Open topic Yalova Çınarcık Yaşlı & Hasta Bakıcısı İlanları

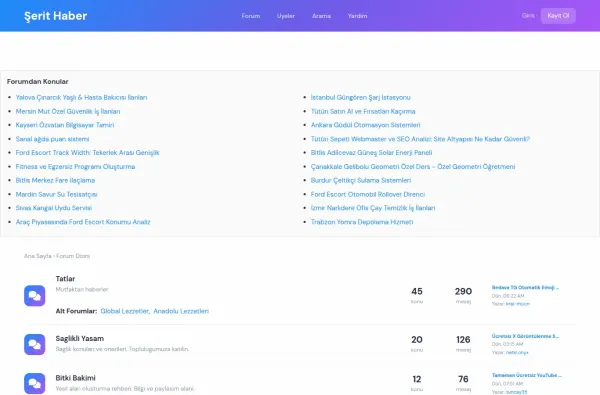[x=81, y=98]
